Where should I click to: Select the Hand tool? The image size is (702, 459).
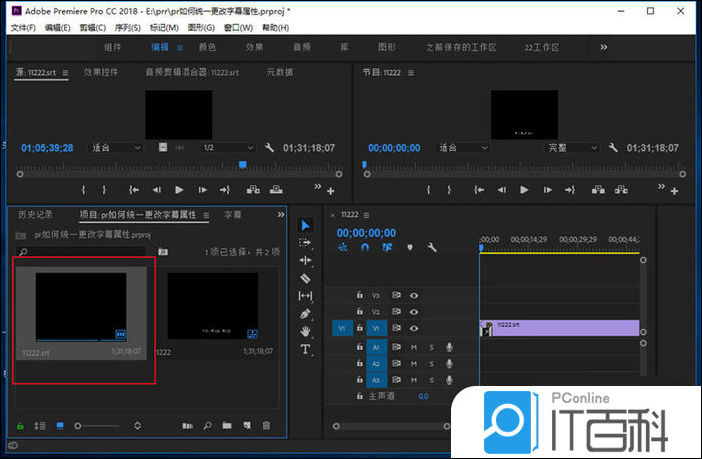click(306, 331)
